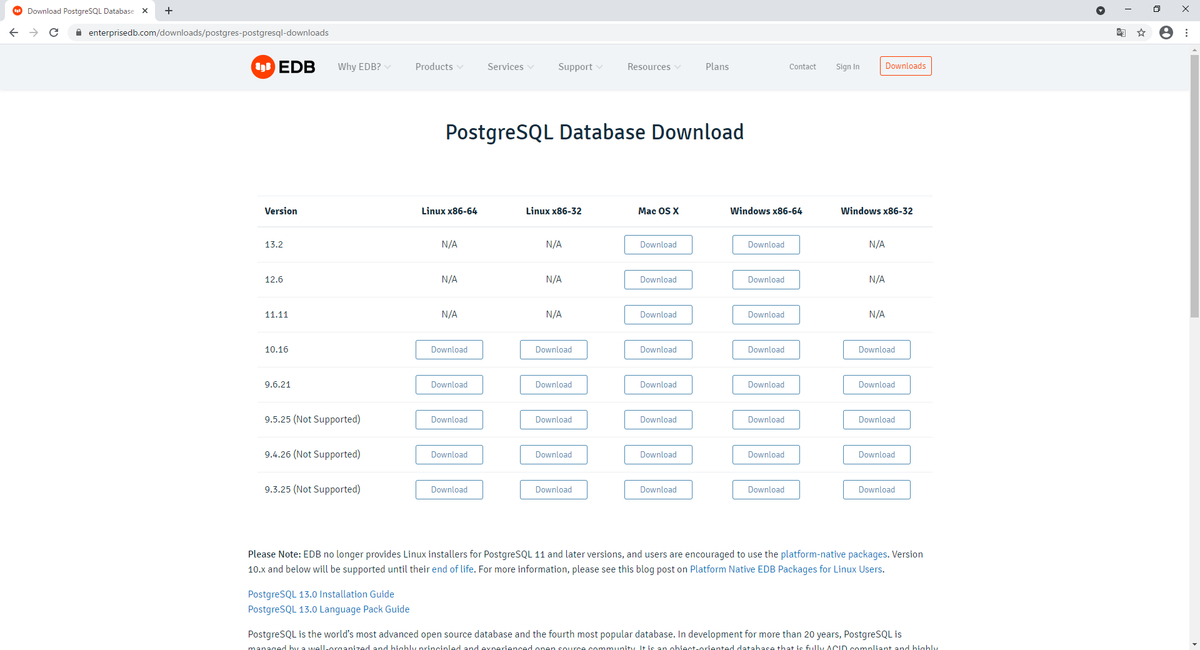The image size is (1200, 650).
Task: Download version 11.11 for Windows x86-64
Action: (x=766, y=315)
